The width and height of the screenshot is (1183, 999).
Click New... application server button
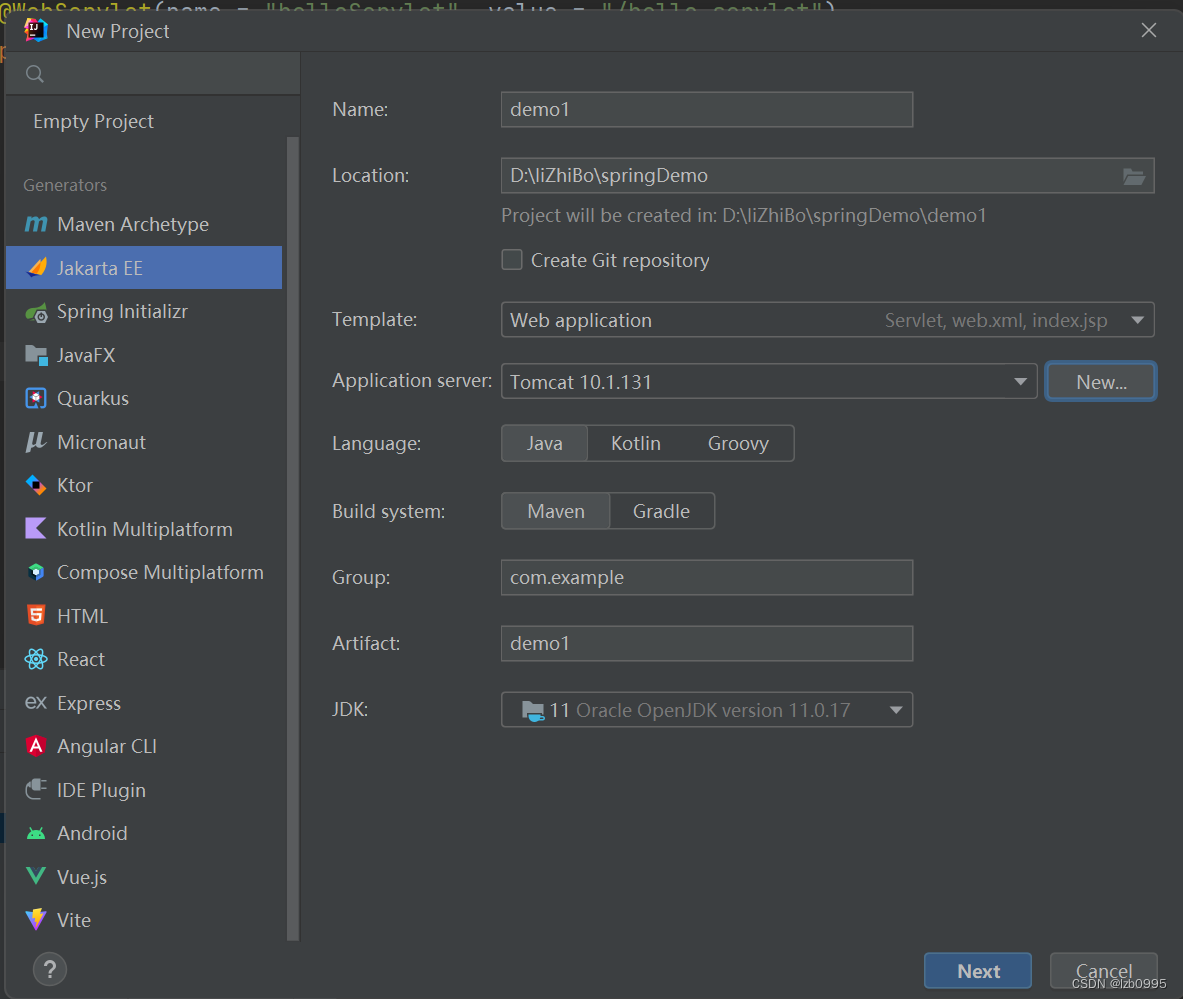tap(1101, 382)
